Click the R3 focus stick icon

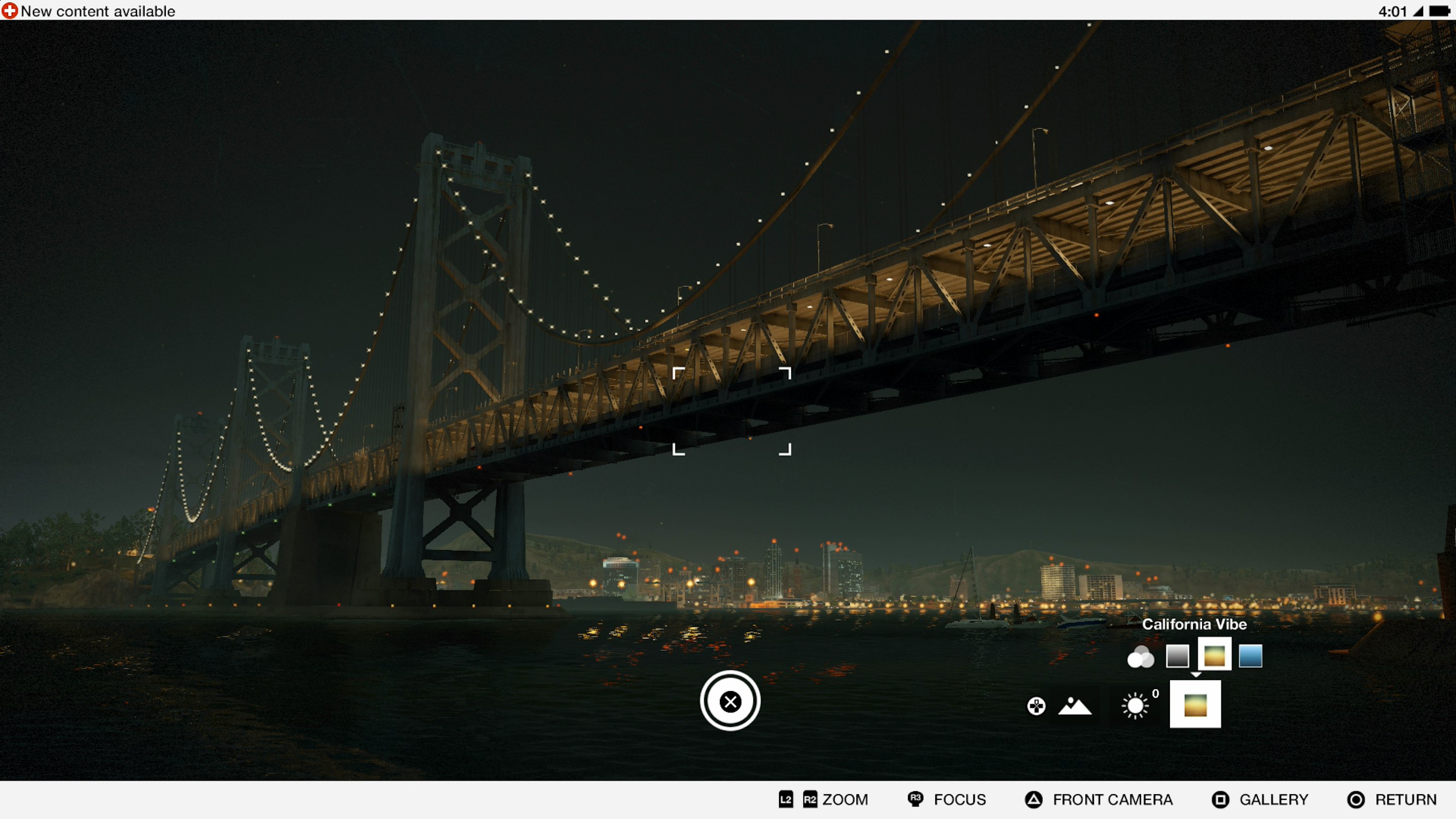[x=915, y=799]
